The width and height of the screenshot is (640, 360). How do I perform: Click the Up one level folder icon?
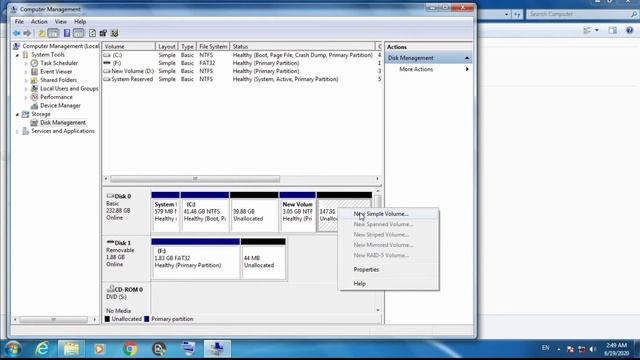[42, 33]
